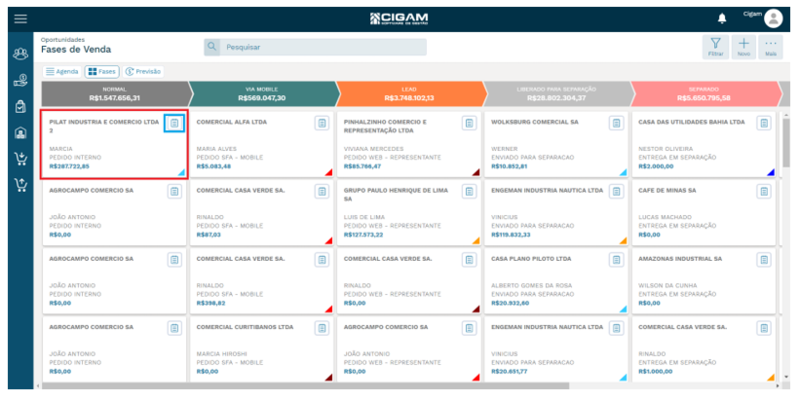
Task: Open the notifications bell
Action: [722, 19]
